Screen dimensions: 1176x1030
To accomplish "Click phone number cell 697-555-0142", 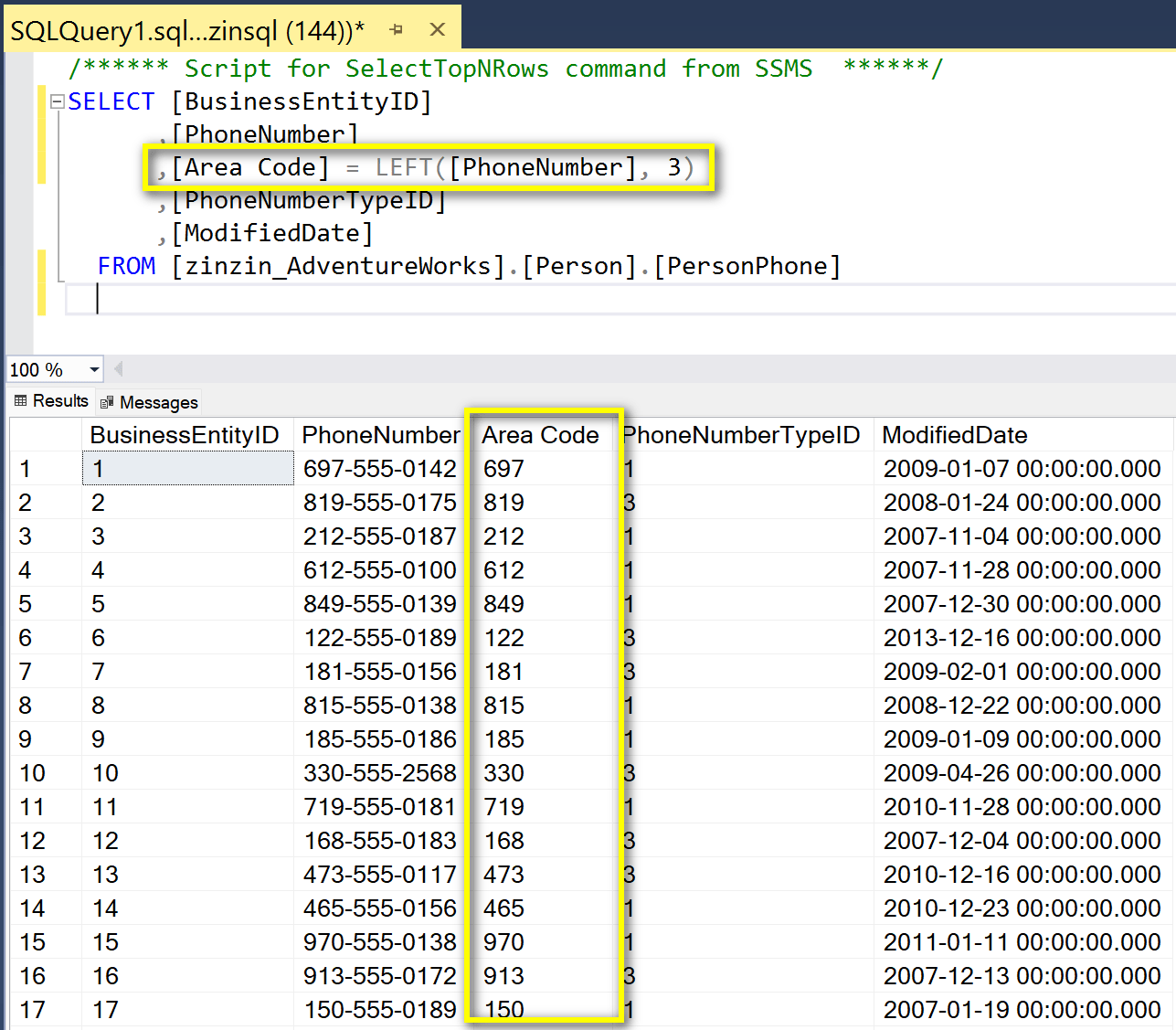I will [380, 469].
